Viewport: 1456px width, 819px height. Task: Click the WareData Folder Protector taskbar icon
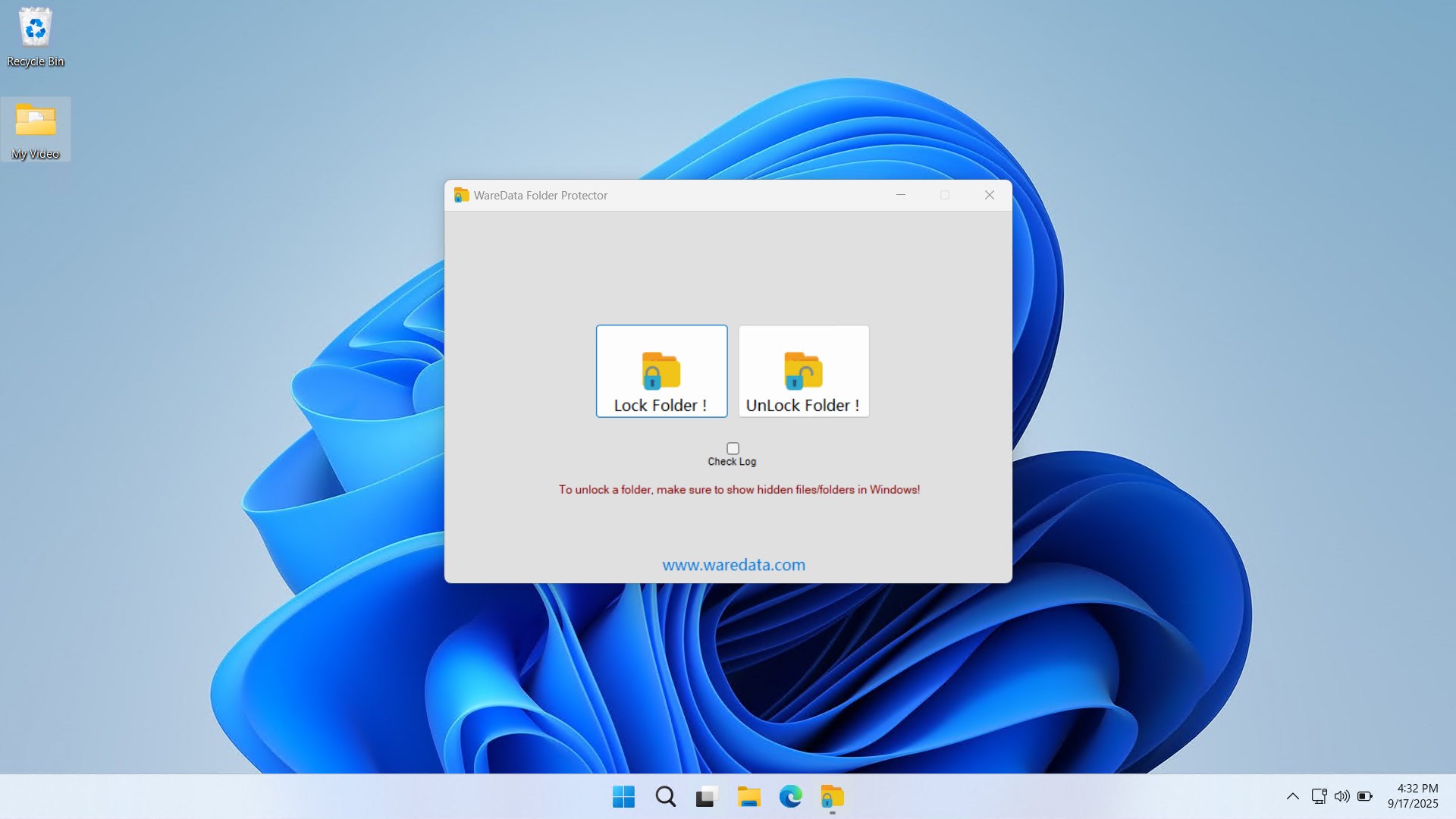click(x=832, y=797)
